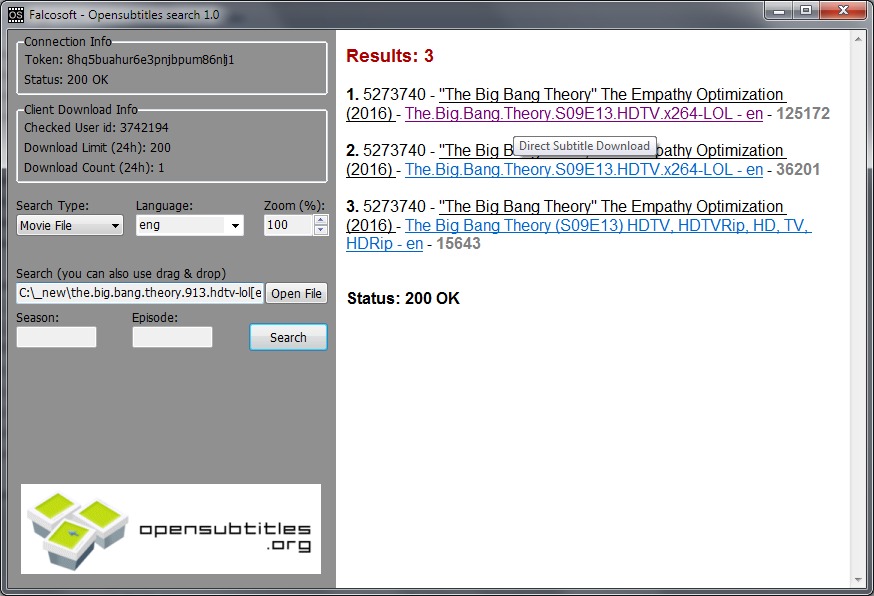
Task: Open result 3 Empathy Optimization title link
Action: [x=611, y=206]
